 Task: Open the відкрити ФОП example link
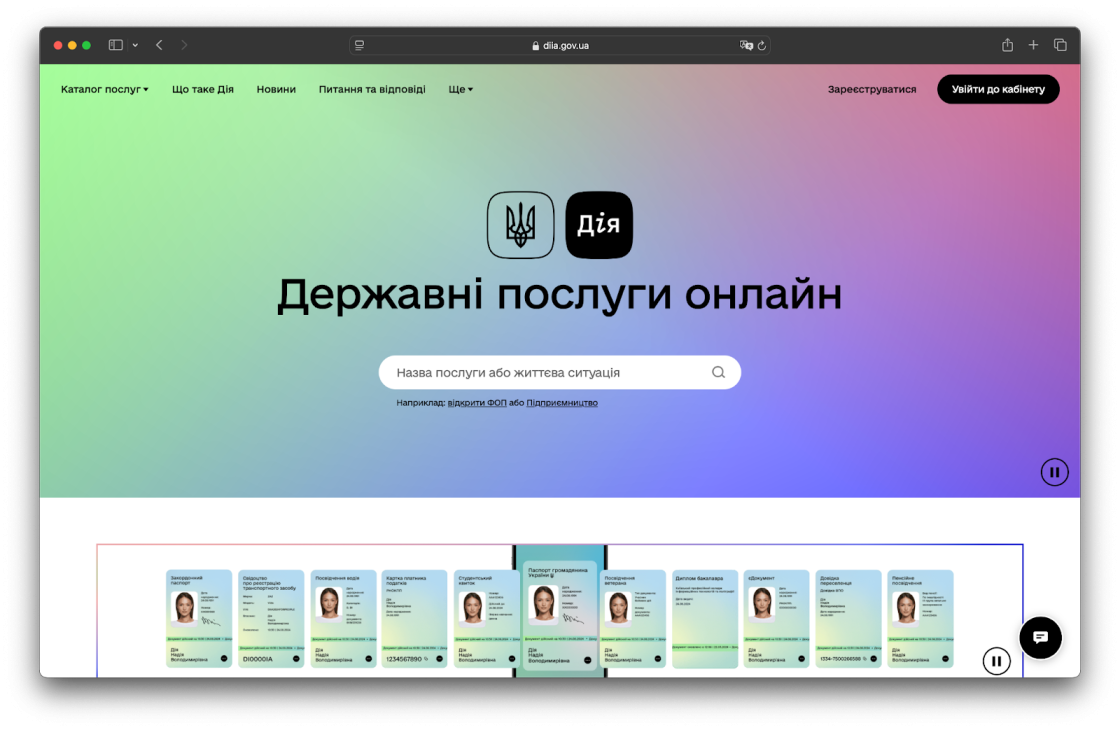coord(477,403)
